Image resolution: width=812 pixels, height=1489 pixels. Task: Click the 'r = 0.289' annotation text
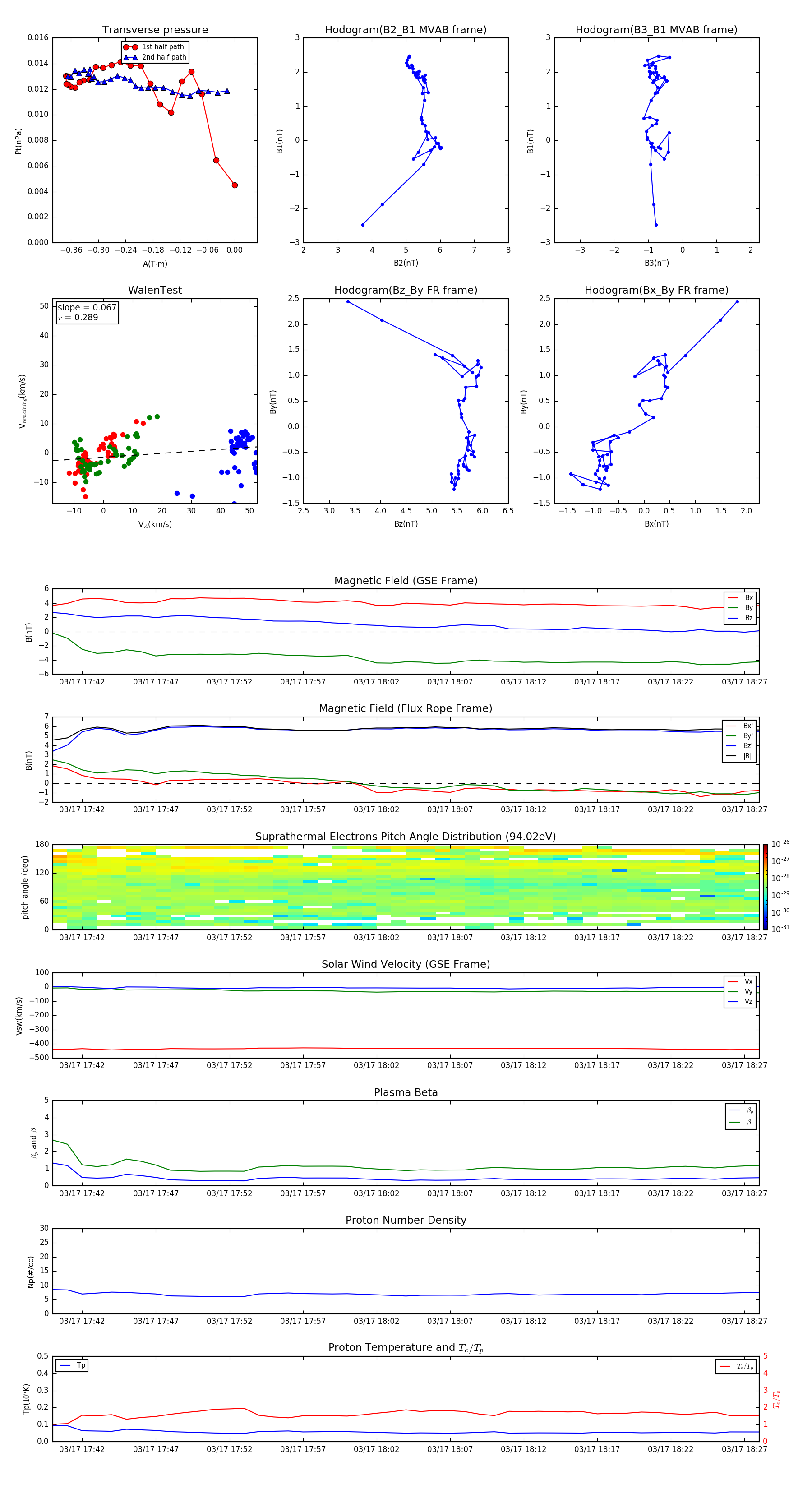click(78, 317)
